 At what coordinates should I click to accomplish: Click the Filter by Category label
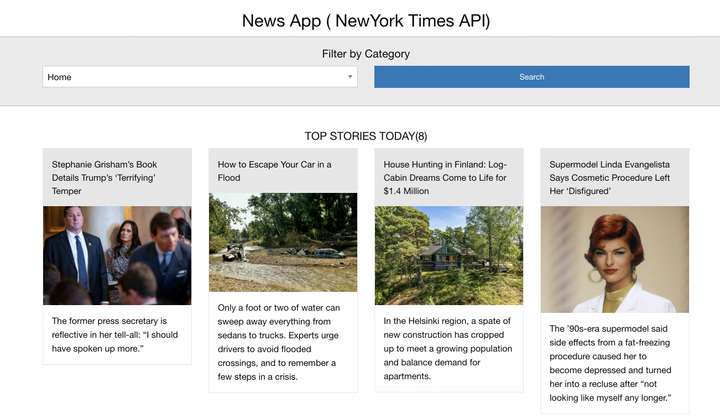click(x=366, y=54)
